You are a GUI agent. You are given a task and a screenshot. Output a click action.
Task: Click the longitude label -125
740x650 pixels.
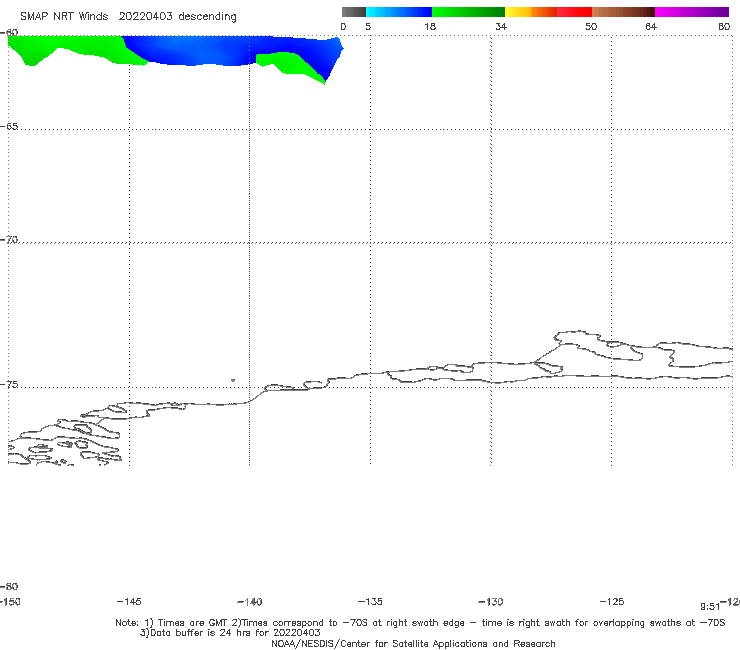[x=612, y=602]
